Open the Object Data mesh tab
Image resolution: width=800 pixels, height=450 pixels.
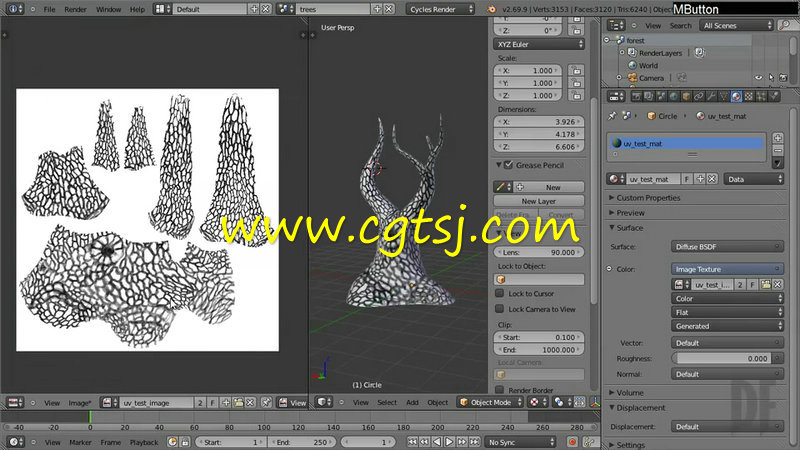click(723, 96)
